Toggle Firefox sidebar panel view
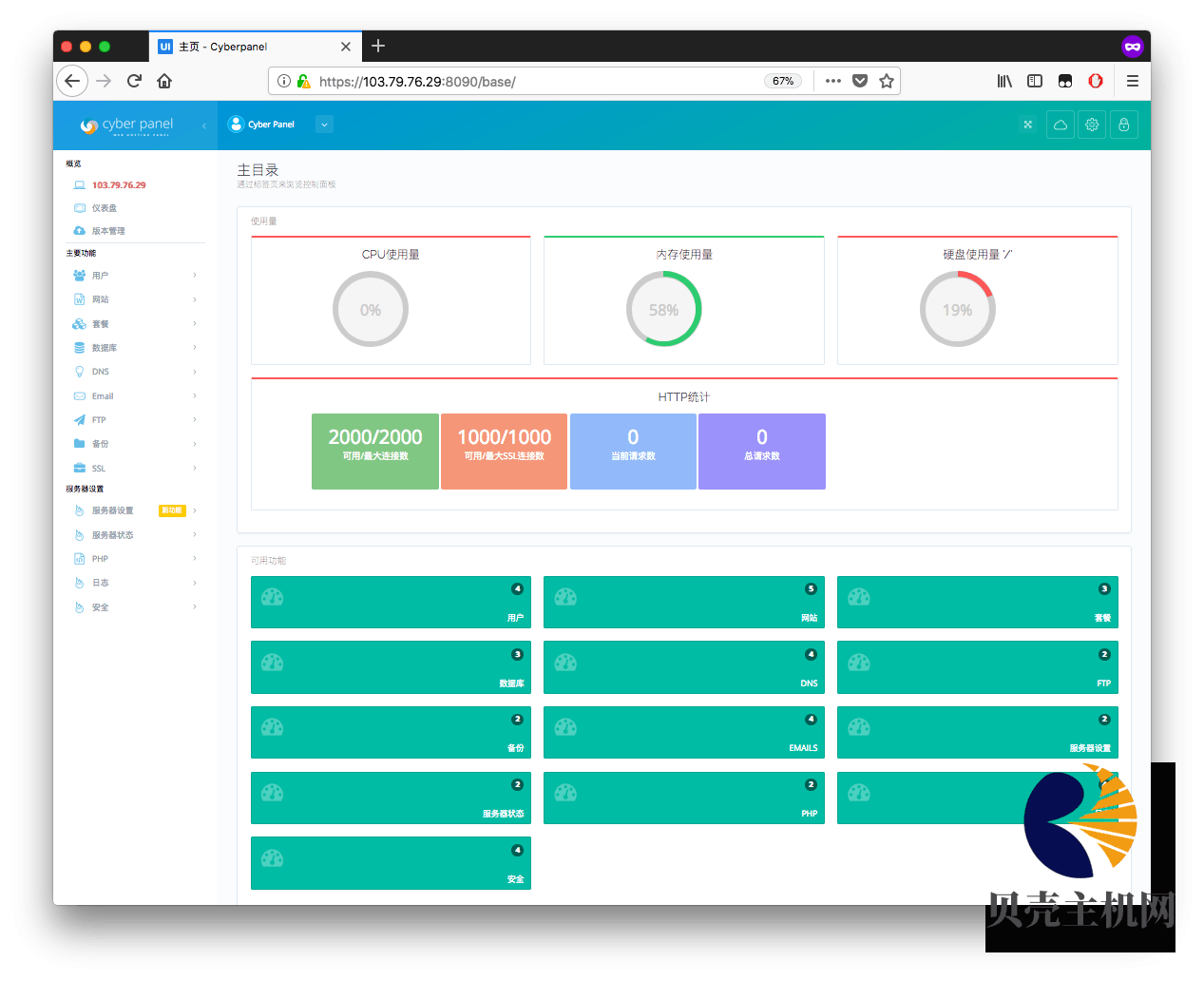Screen dimensions: 1204x981 1035,81
